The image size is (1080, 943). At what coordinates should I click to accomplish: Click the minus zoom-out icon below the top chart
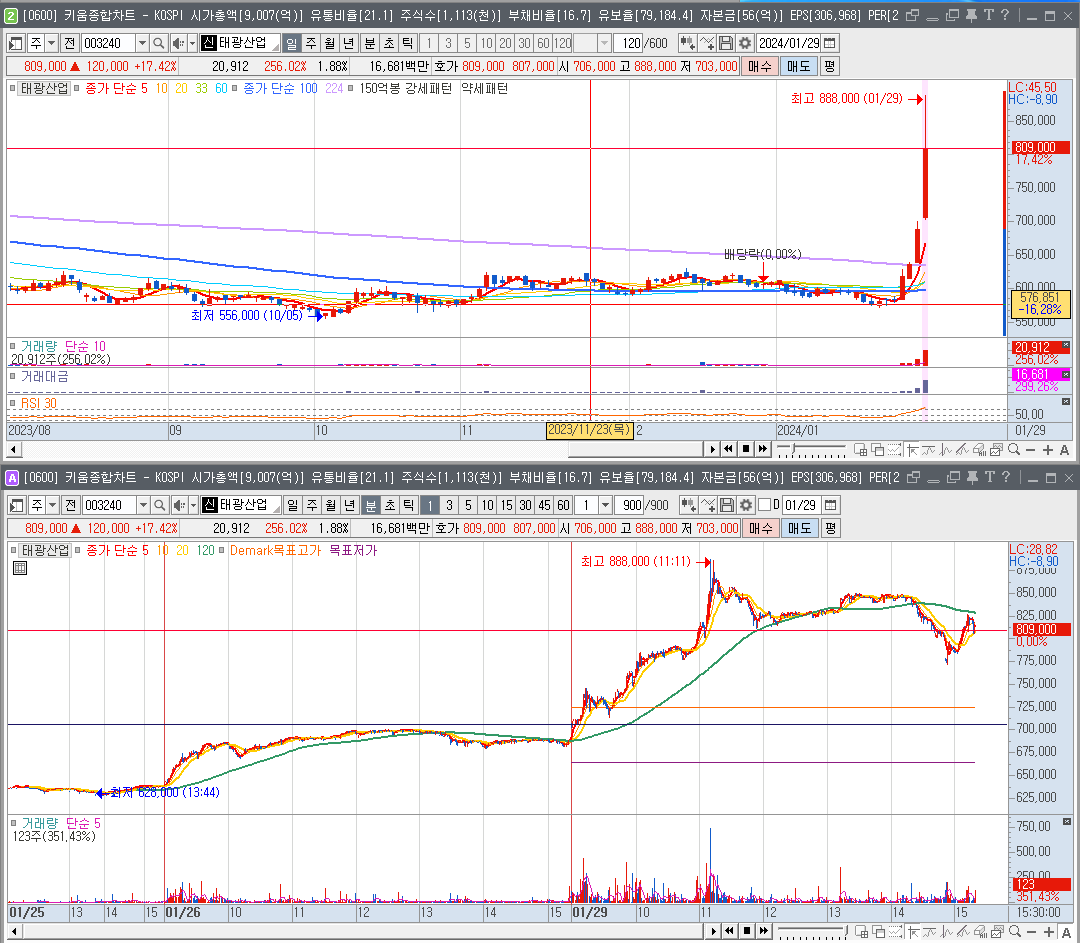click(1030, 450)
